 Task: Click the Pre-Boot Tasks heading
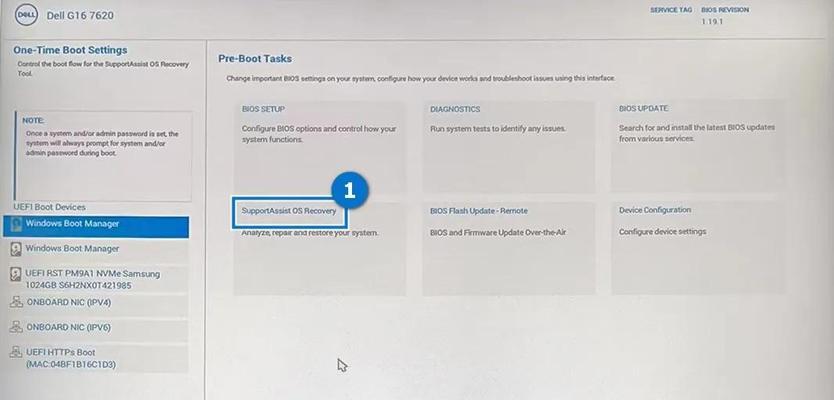[x=255, y=59]
